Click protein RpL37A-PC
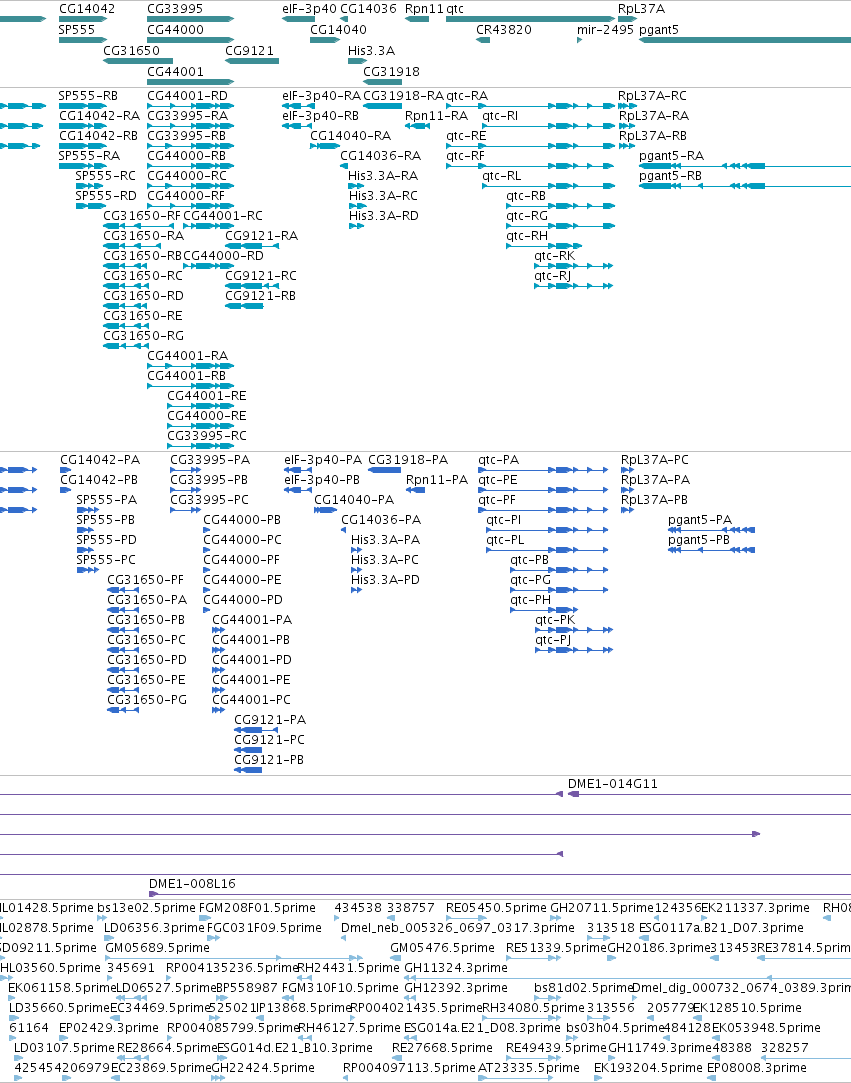 pyautogui.click(x=655, y=459)
